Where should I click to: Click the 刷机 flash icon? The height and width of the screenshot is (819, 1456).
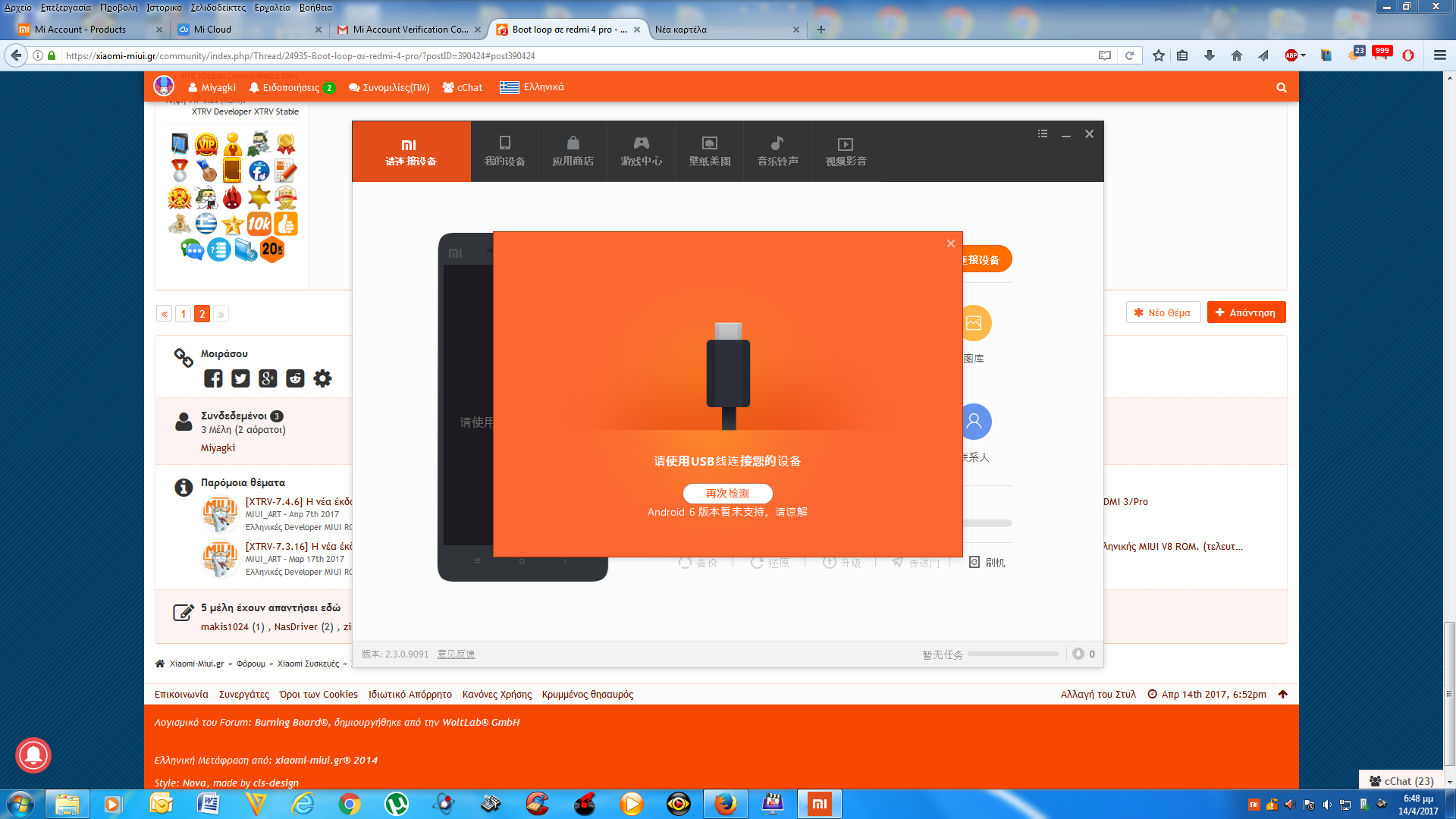975,562
